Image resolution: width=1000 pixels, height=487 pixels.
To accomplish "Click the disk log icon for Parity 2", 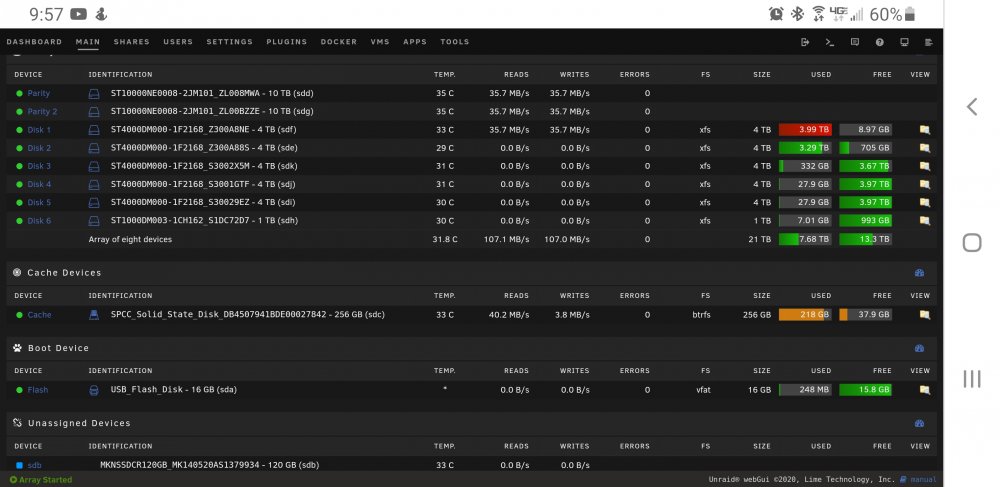I will (94, 112).
